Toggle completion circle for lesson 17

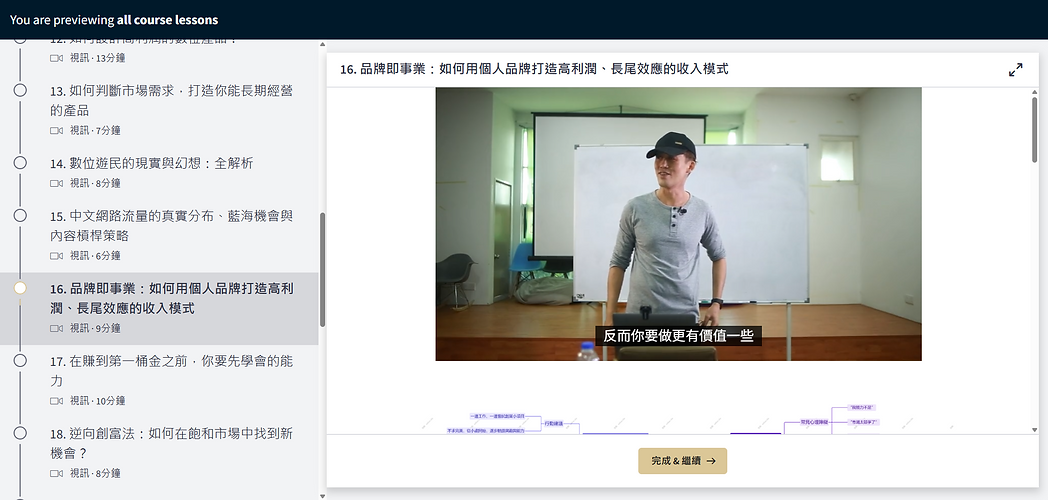(x=20, y=360)
